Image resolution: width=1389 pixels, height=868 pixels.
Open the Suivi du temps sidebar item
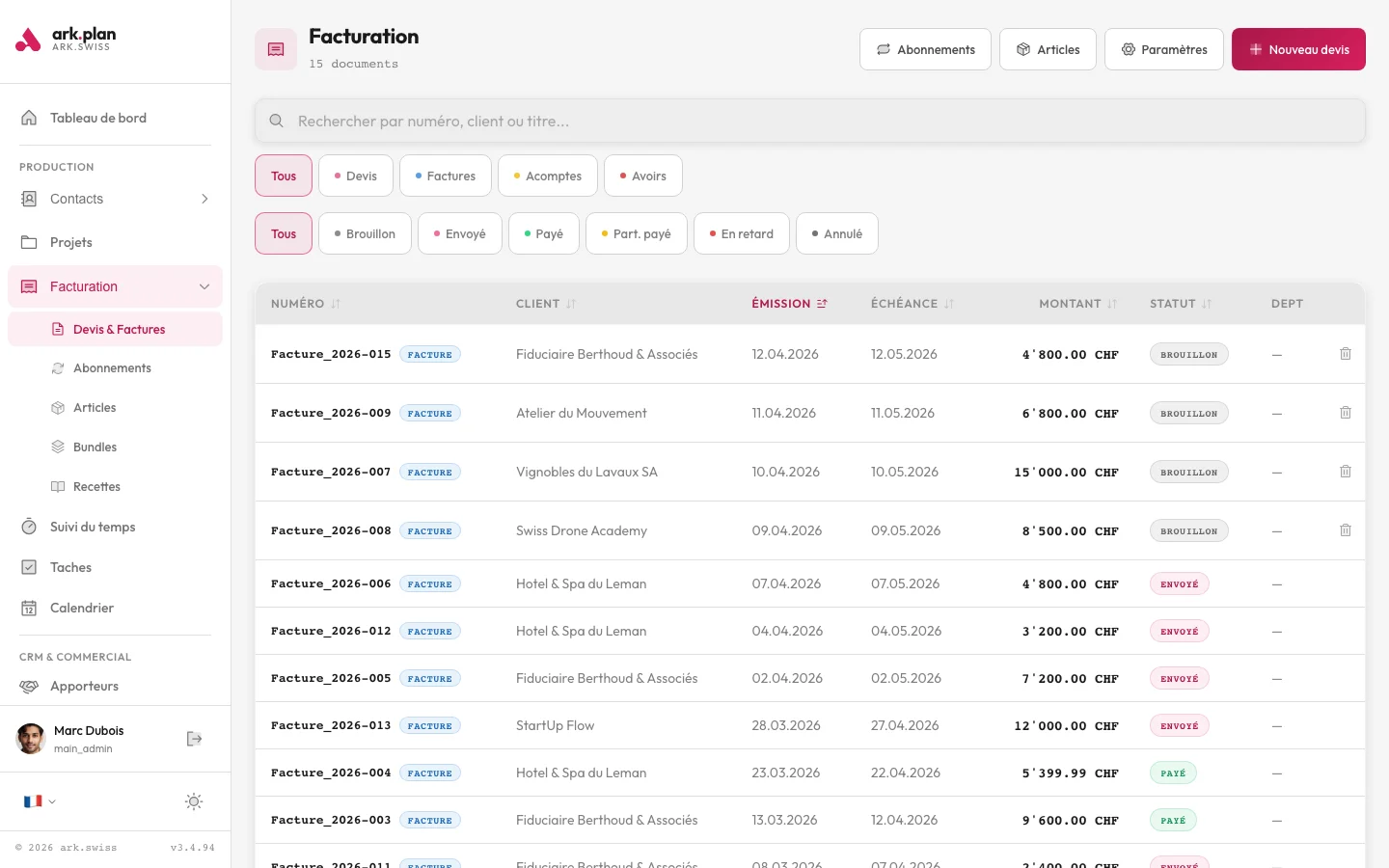click(x=93, y=527)
